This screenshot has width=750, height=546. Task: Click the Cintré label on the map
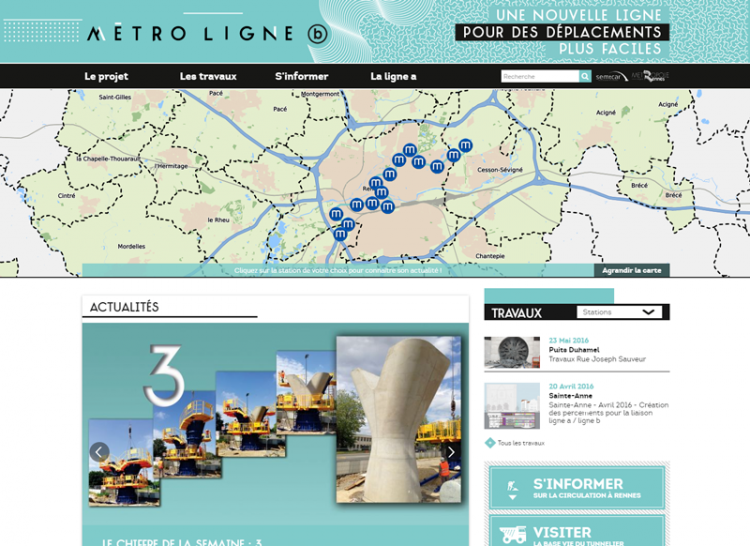coord(66,196)
